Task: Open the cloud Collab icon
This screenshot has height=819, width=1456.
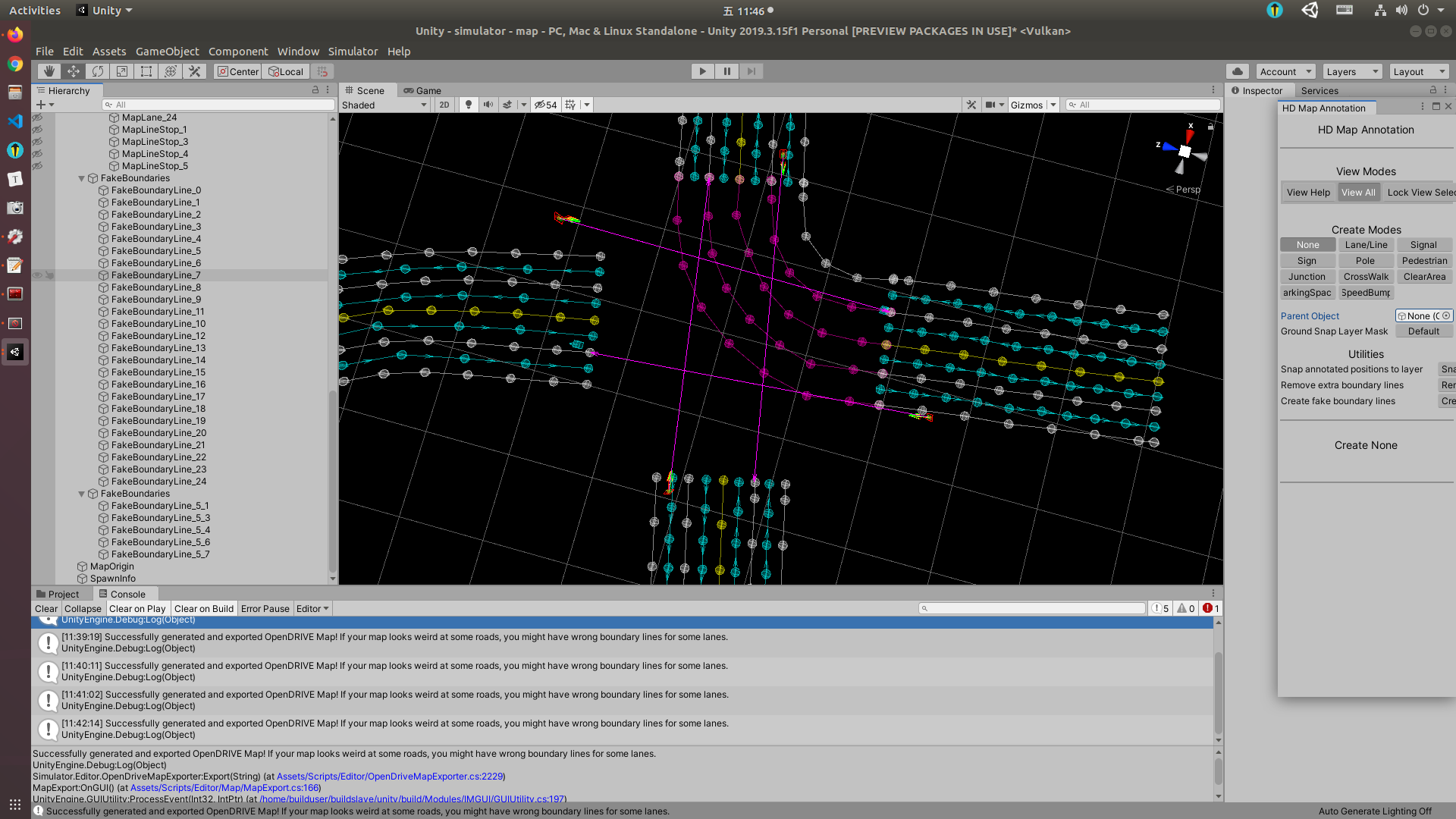Action: [x=1238, y=71]
